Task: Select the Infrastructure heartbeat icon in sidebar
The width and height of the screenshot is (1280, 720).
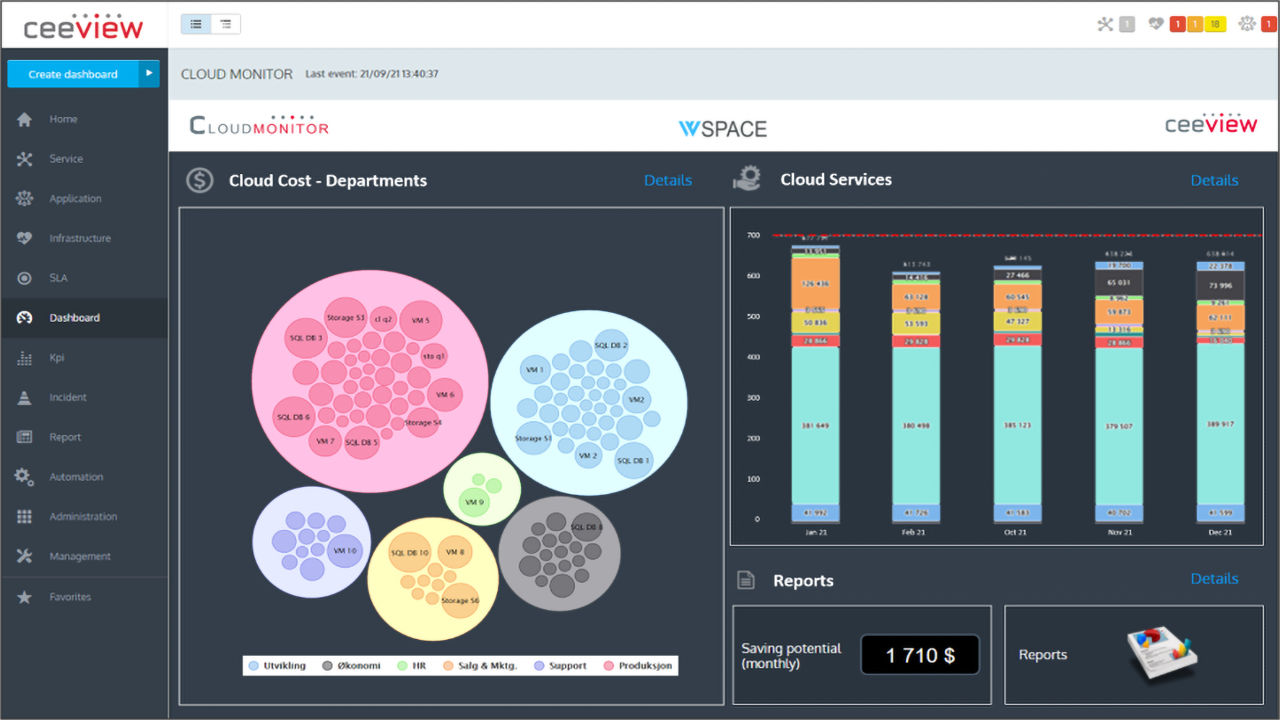Action: (x=25, y=238)
